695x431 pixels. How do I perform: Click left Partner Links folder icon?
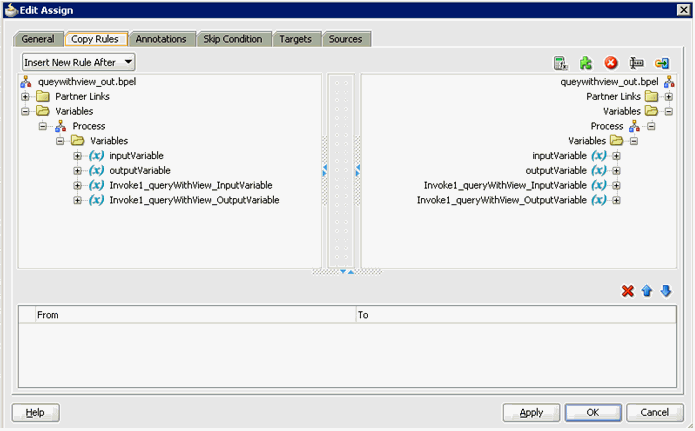pyautogui.click(x=43, y=96)
